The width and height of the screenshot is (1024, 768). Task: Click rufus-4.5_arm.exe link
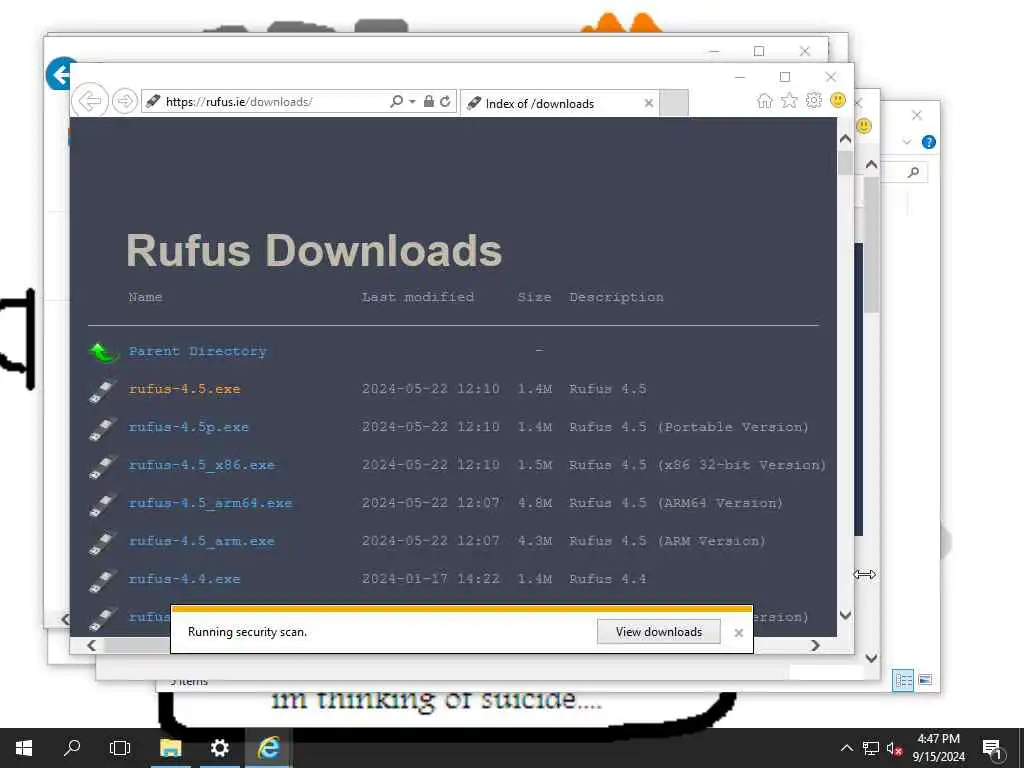pyautogui.click(x=202, y=541)
